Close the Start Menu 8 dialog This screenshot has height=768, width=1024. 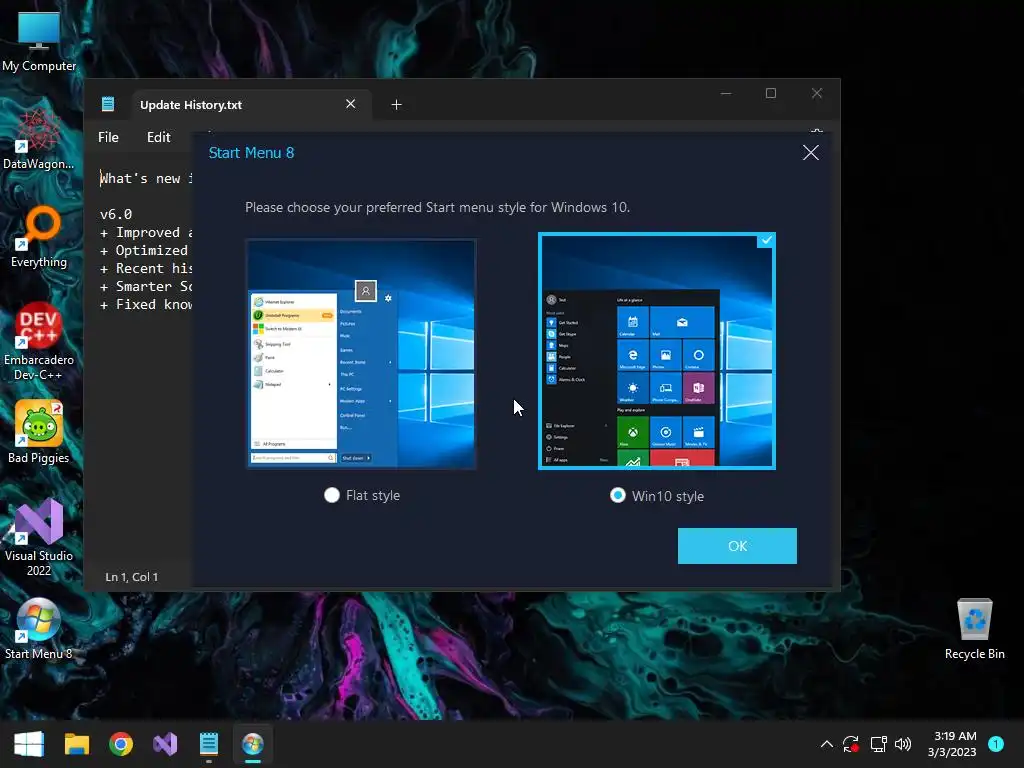click(x=810, y=153)
